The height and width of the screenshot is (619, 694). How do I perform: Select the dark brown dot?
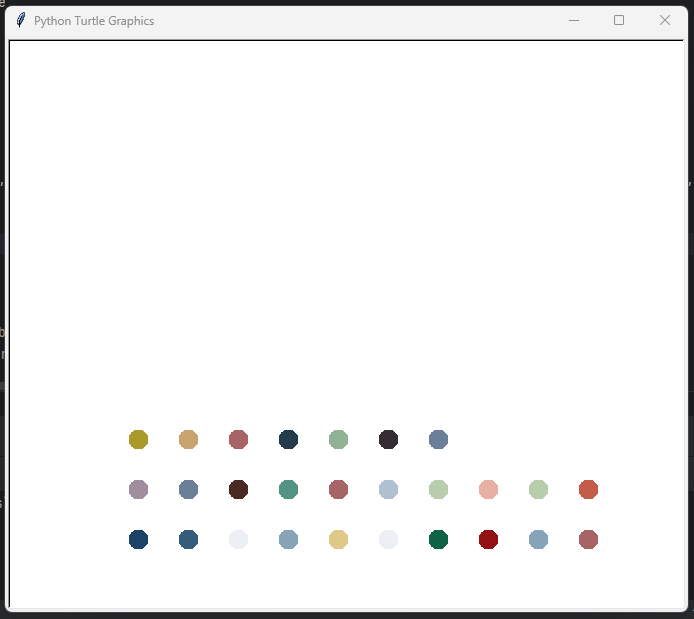pyautogui.click(x=238, y=490)
